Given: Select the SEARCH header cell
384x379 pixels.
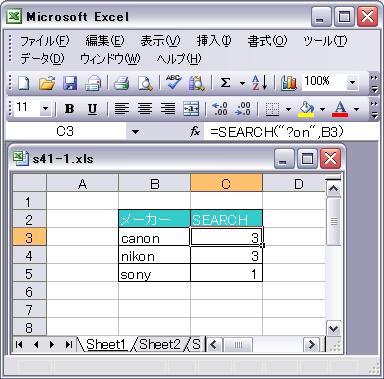Looking at the screenshot, I should [x=226, y=219].
